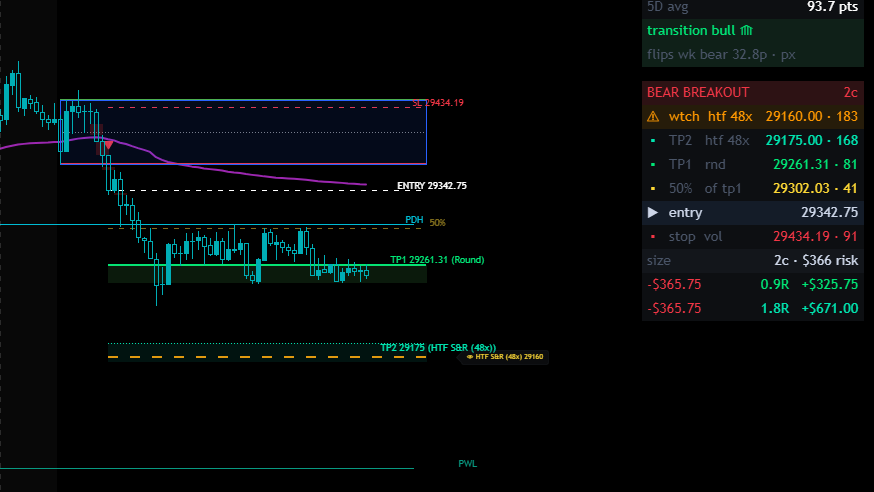Click the -$365.75 loss beside 0.9R
Screen dimensions: 874x492
(x=674, y=284)
